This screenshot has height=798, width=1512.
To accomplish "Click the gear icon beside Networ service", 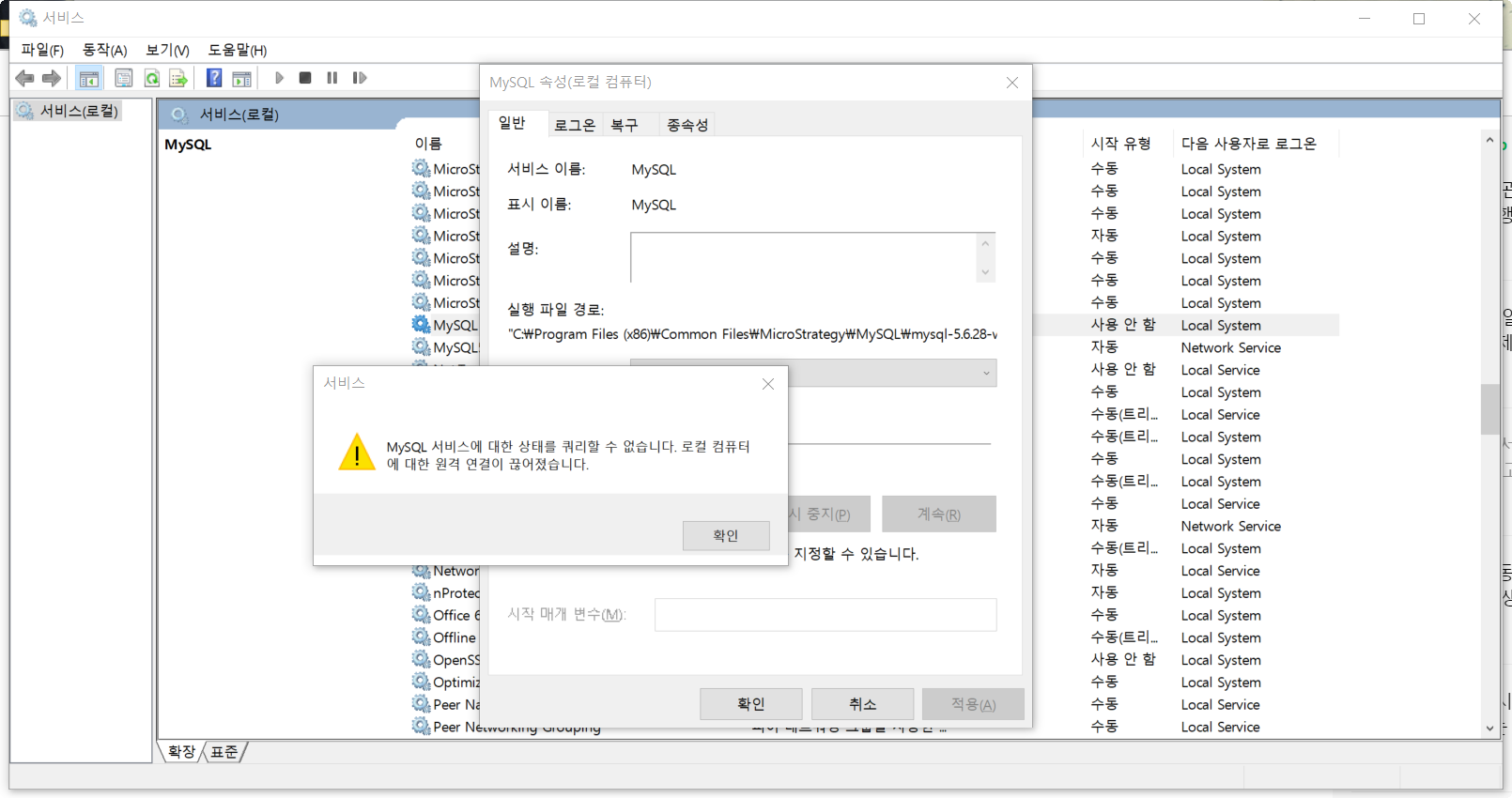I will (421, 570).
